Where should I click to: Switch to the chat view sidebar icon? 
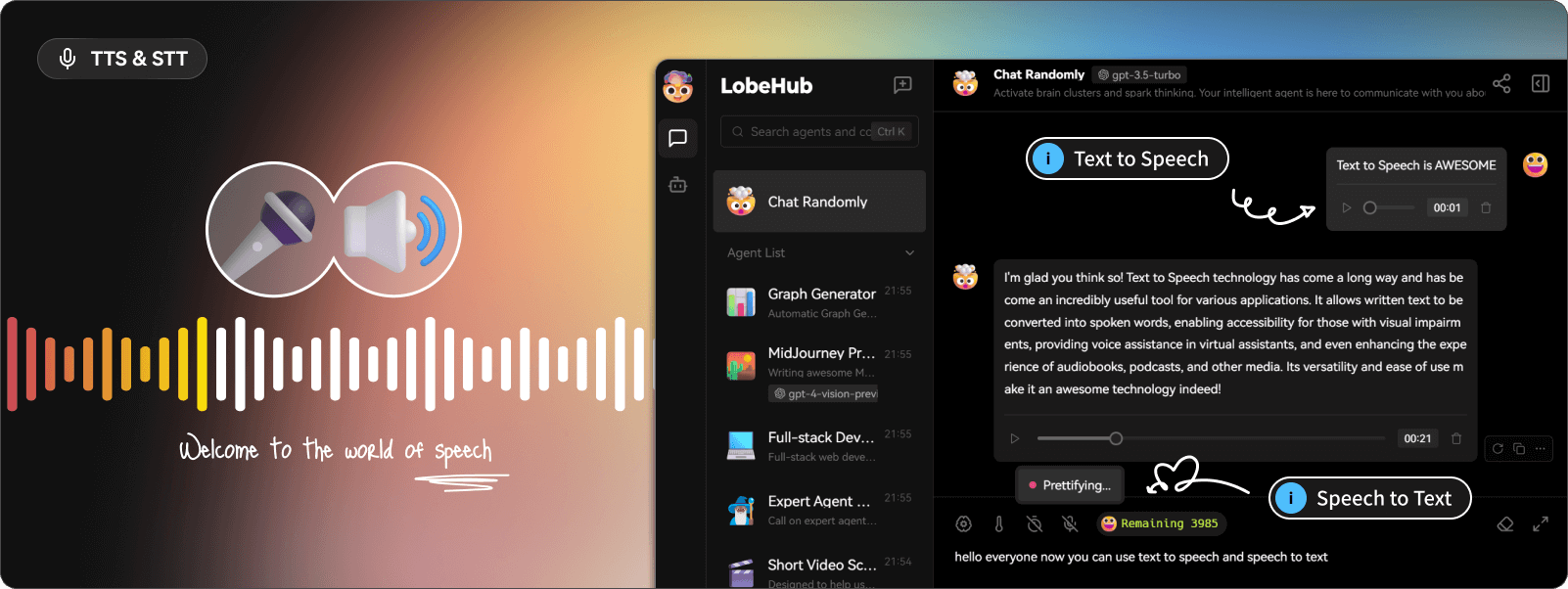click(x=677, y=138)
